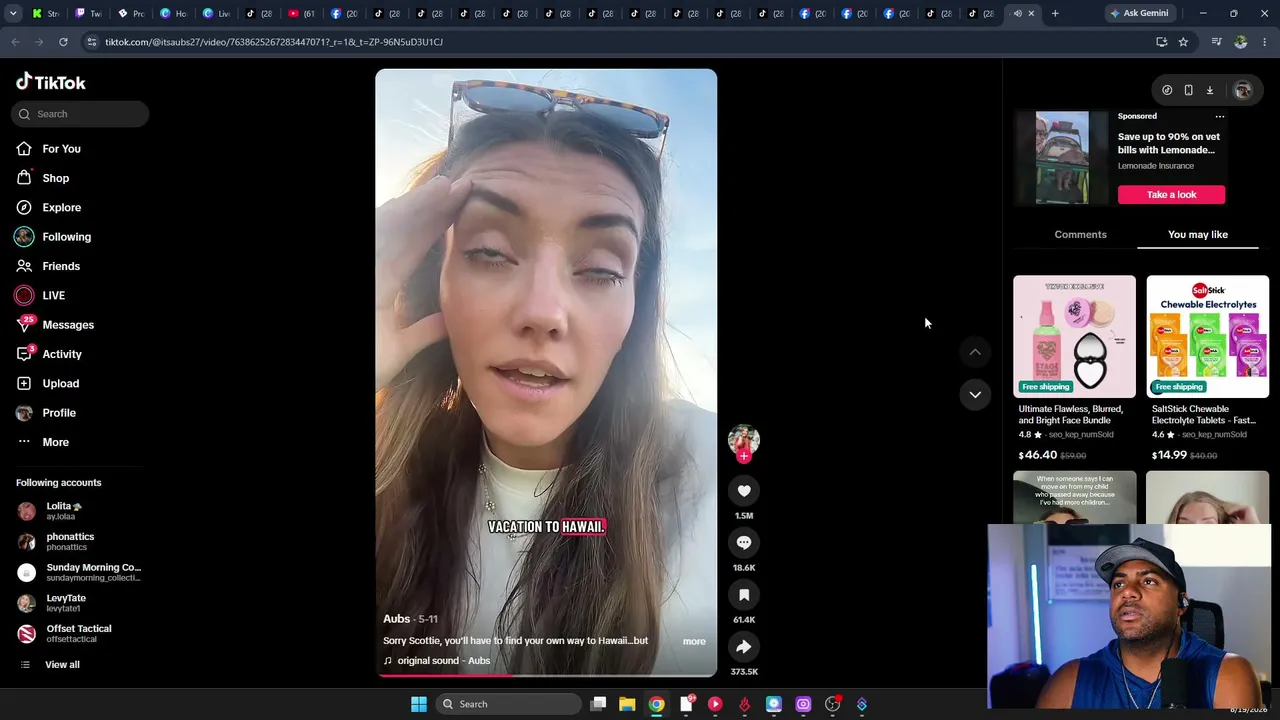Image resolution: width=1280 pixels, height=720 pixels.
Task: Open the Shop page in sidebar
Action: pos(44,178)
